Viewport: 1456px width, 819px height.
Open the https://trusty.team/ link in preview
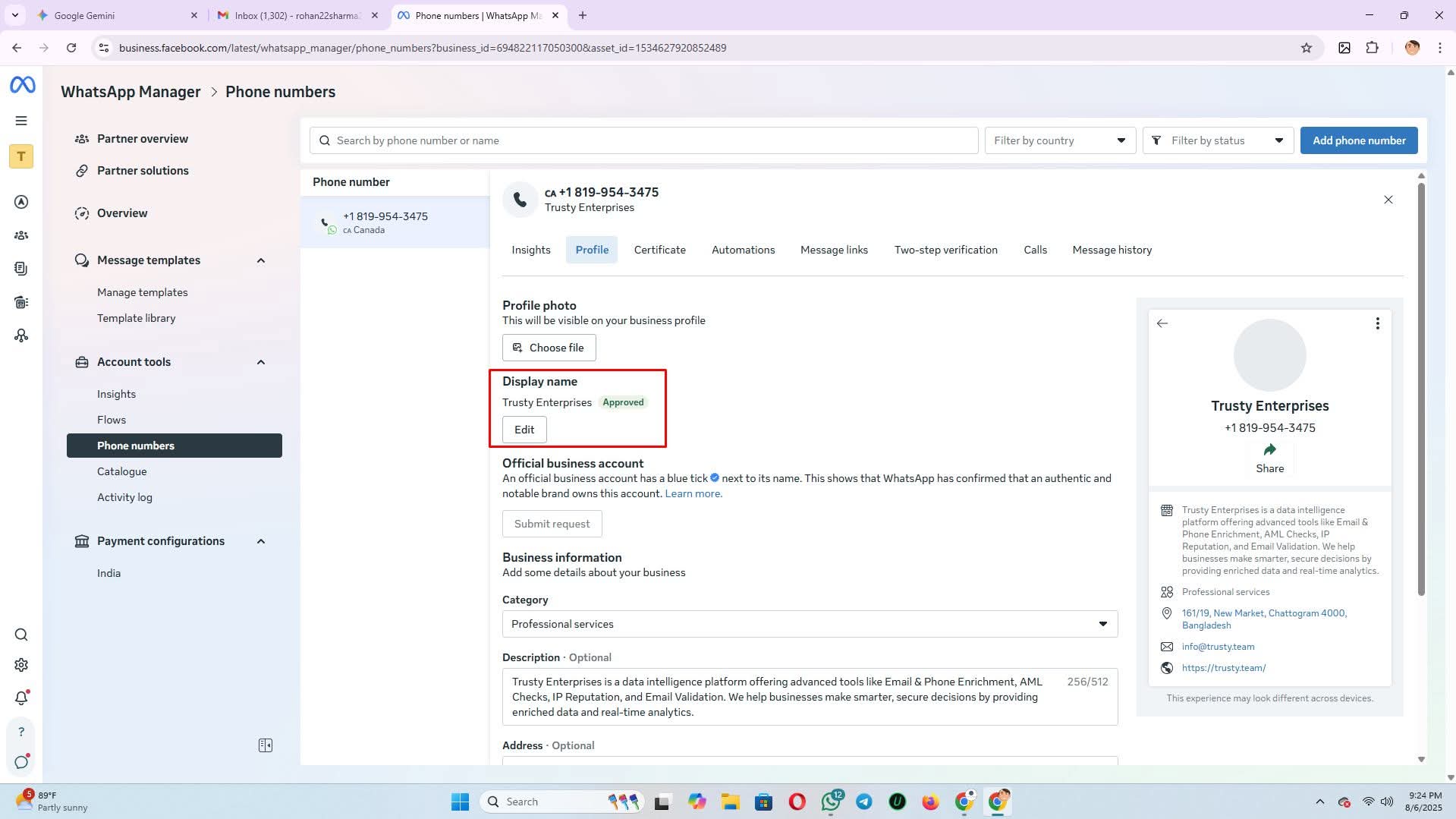pyautogui.click(x=1224, y=668)
